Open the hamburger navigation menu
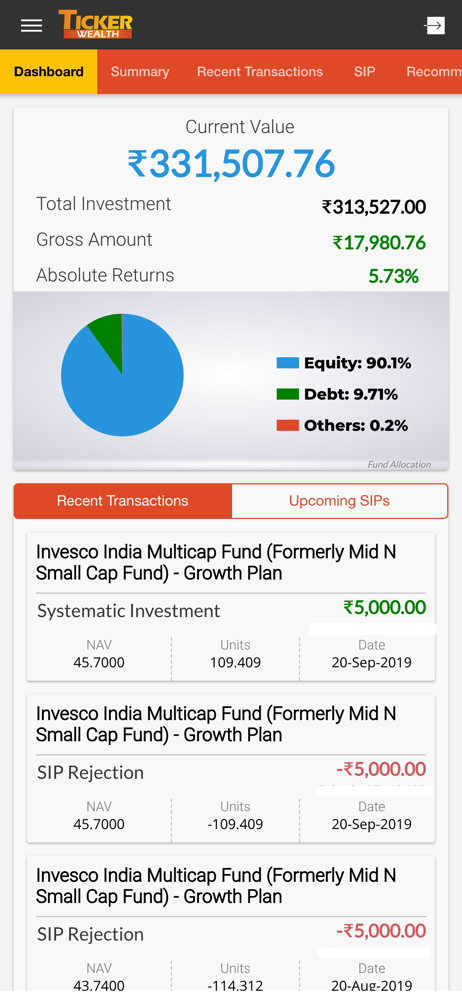 [x=31, y=26]
